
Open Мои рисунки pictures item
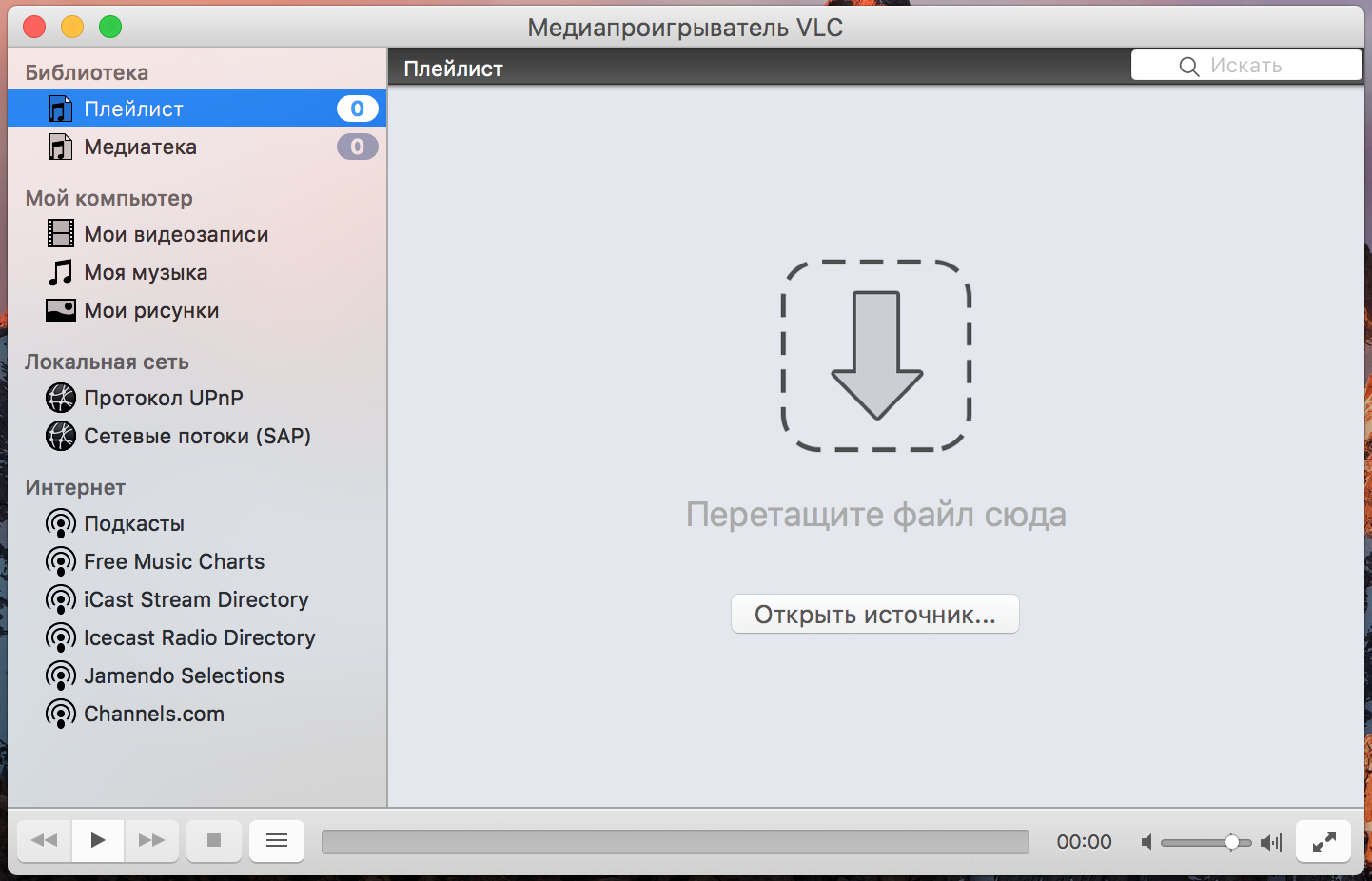(150, 311)
